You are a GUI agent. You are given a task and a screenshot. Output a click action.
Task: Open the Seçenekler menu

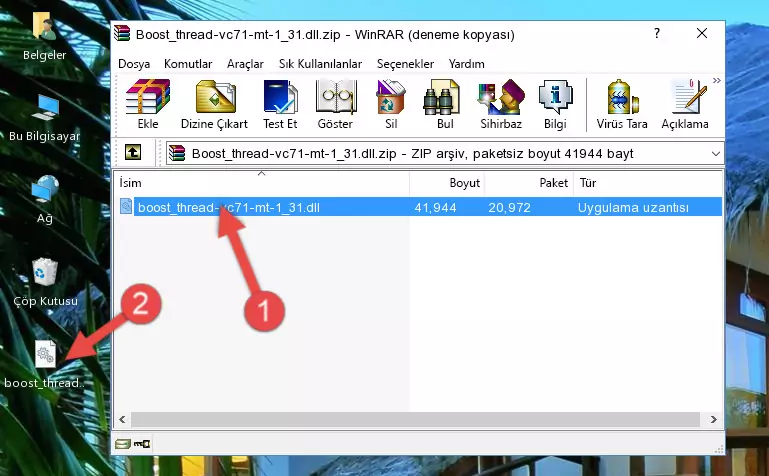point(405,64)
